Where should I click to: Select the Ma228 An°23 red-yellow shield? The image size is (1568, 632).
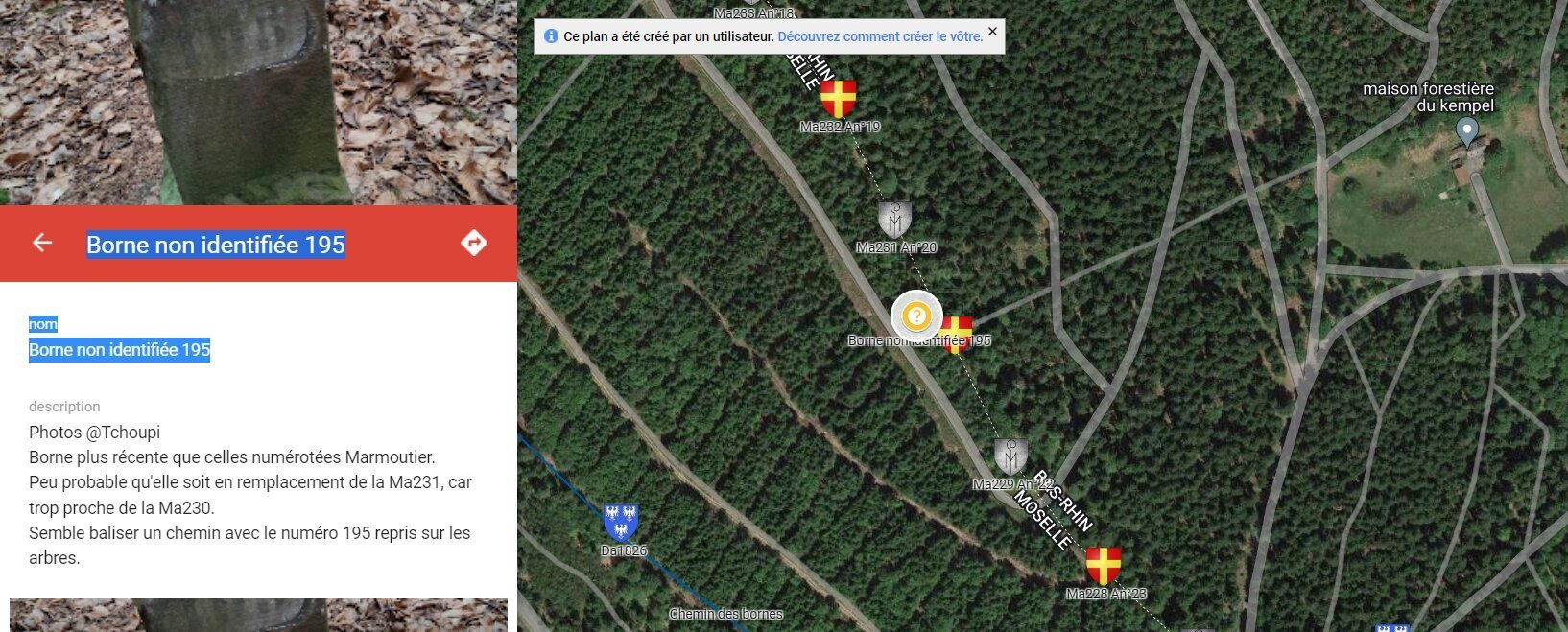[x=1103, y=566]
